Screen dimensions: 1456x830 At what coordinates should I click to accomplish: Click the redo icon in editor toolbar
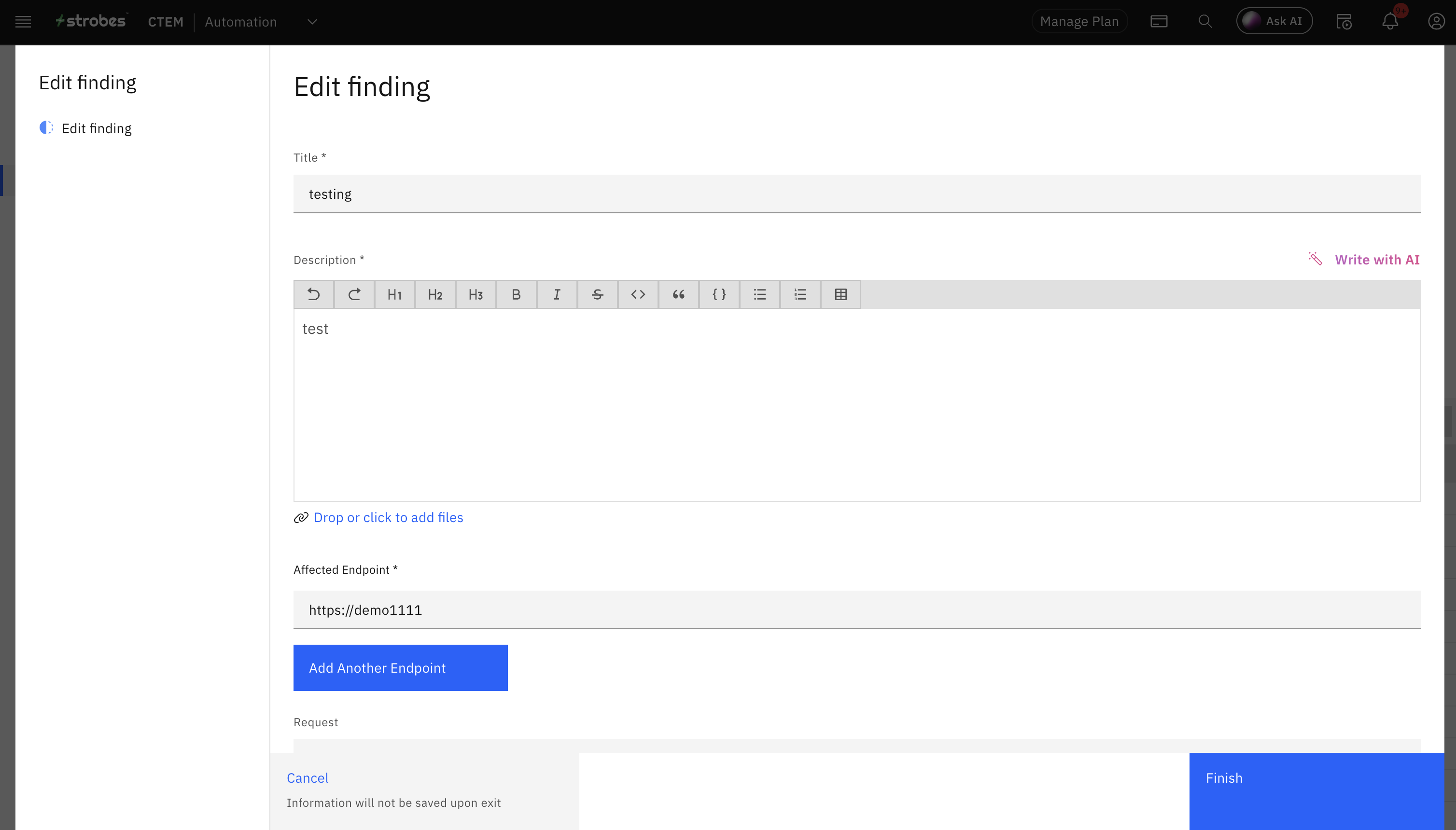pos(354,294)
